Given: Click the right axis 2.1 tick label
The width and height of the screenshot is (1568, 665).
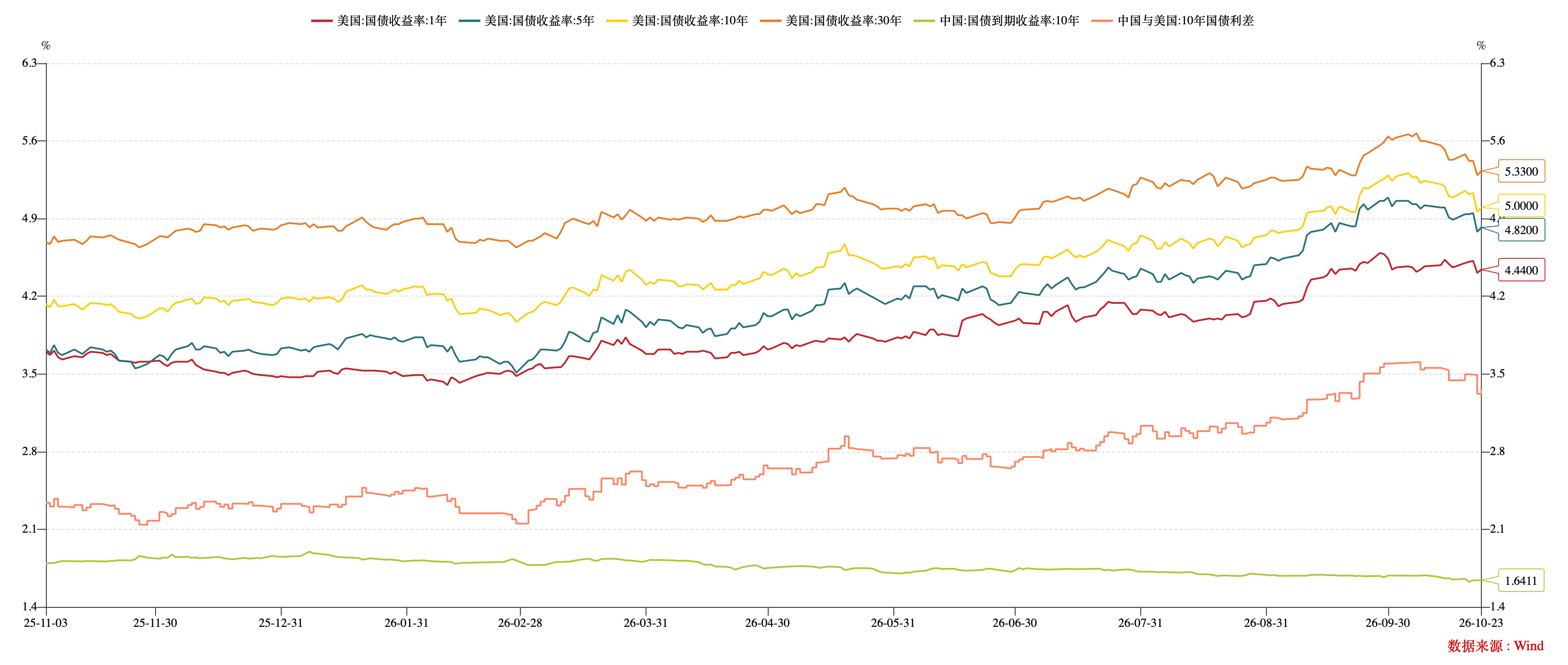Looking at the screenshot, I should point(1497,529).
